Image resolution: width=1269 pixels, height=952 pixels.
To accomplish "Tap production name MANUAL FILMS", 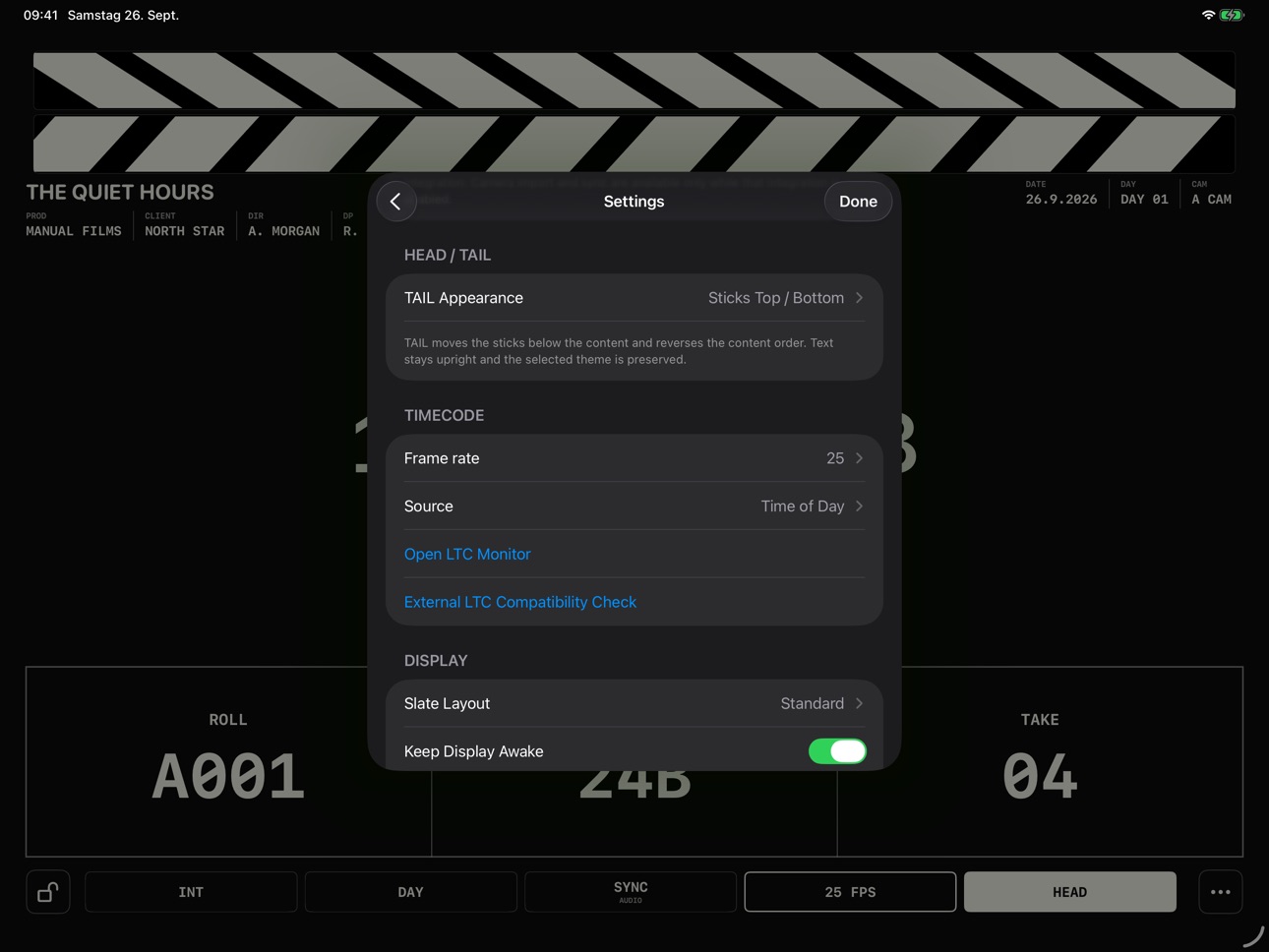I will tap(74, 231).
